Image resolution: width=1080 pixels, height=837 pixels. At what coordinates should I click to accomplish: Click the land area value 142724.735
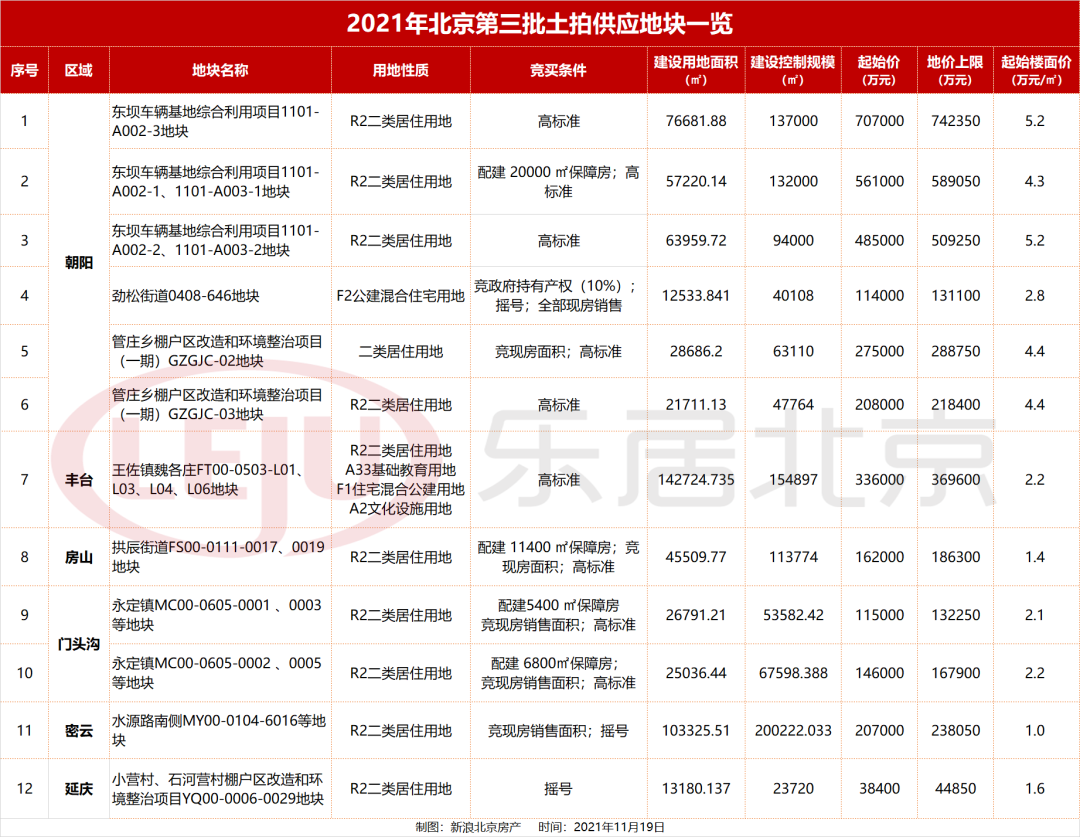pyautogui.click(x=697, y=480)
